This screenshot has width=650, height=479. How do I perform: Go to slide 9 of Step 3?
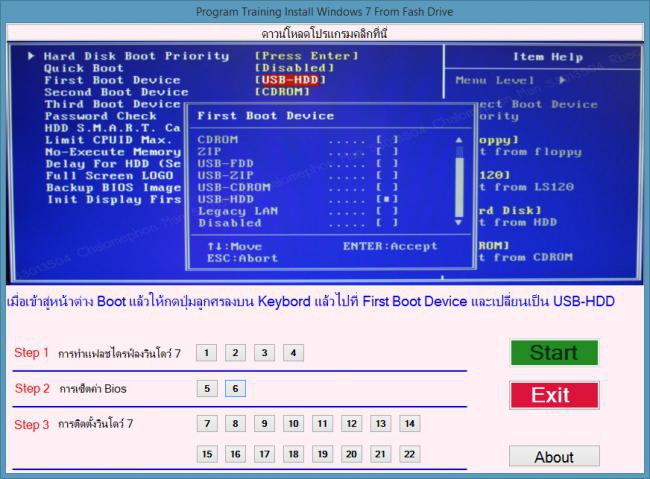coord(264,423)
